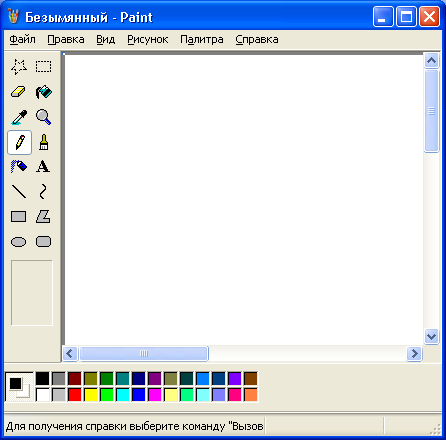Image resolution: width=446 pixels, height=440 pixels.
Task: Select the bright blue swatch
Action: tap(139, 395)
